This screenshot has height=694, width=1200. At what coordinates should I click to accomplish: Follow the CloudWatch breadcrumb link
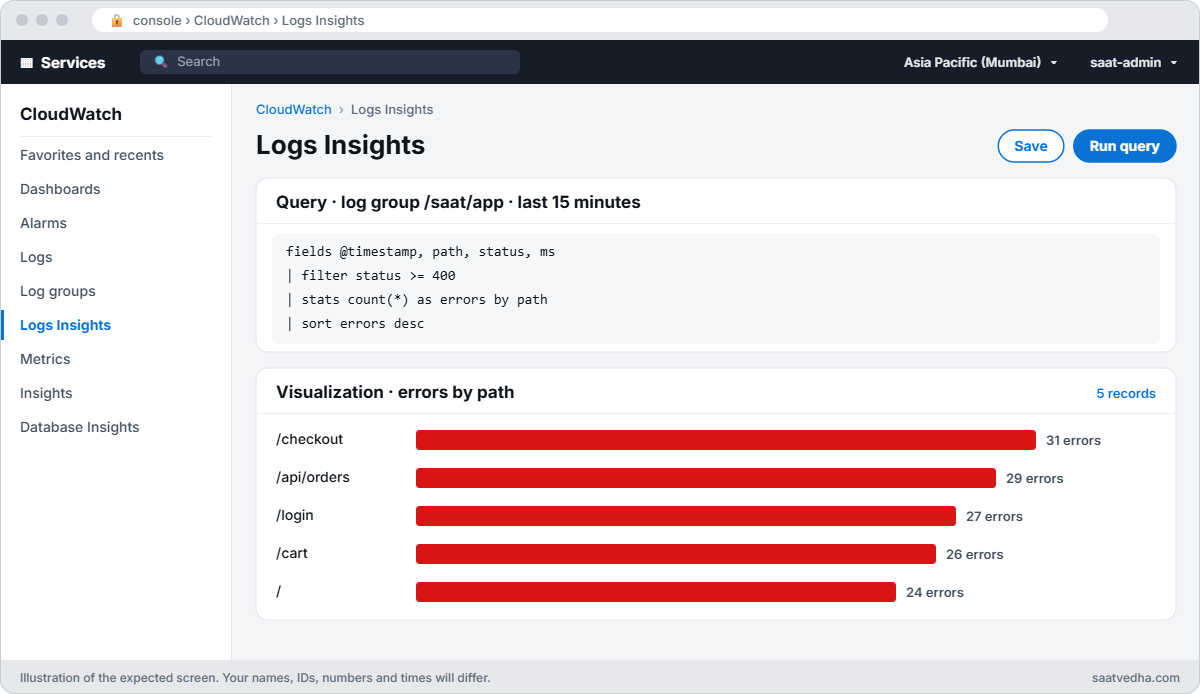294,110
